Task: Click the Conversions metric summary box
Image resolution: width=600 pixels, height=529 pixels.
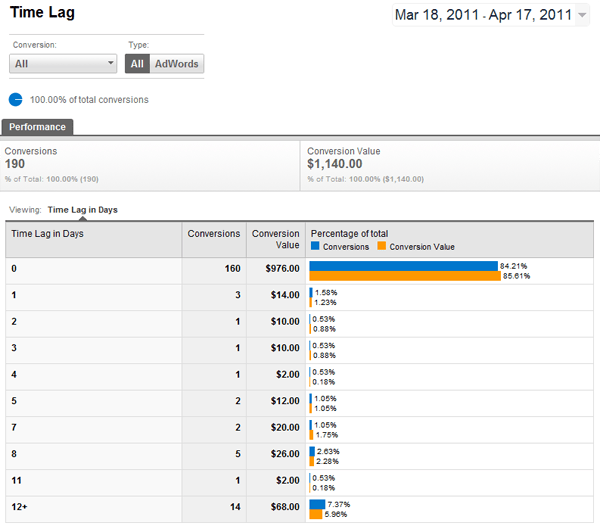Action: click(150, 165)
